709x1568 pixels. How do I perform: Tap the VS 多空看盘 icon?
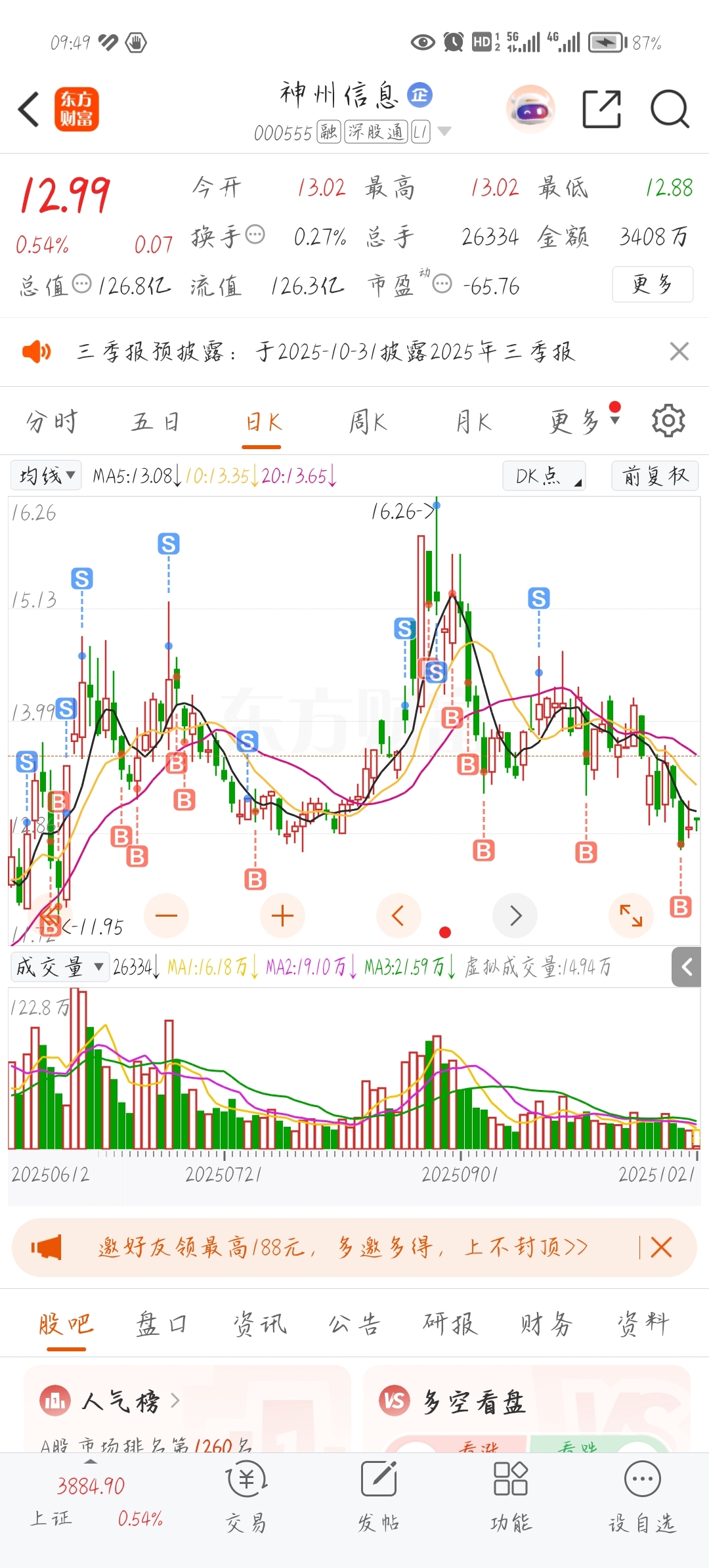point(395,1401)
